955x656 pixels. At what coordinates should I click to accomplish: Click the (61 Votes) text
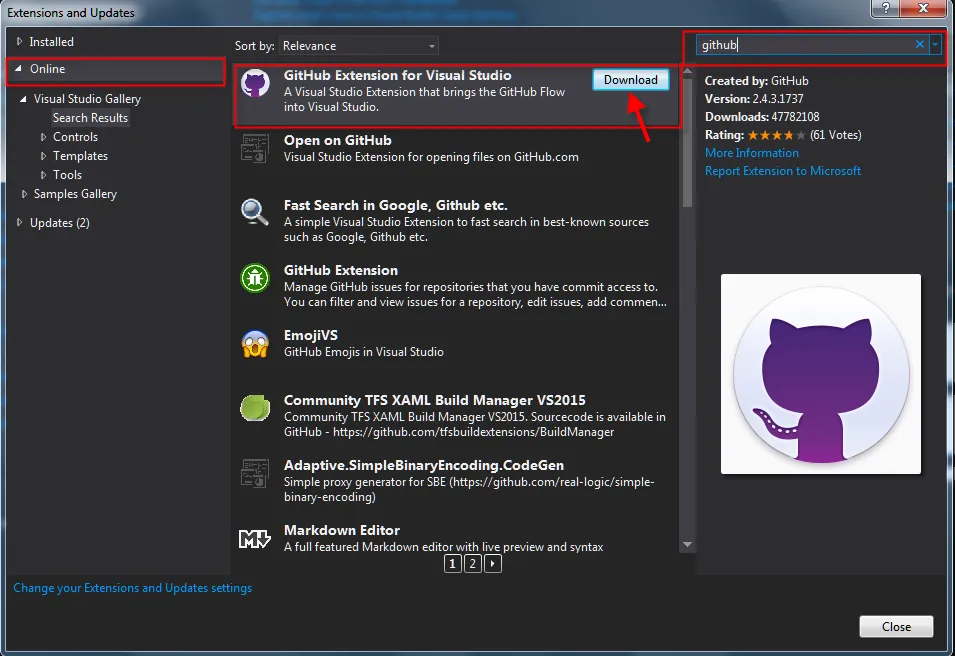pyautogui.click(x=836, y=135)
